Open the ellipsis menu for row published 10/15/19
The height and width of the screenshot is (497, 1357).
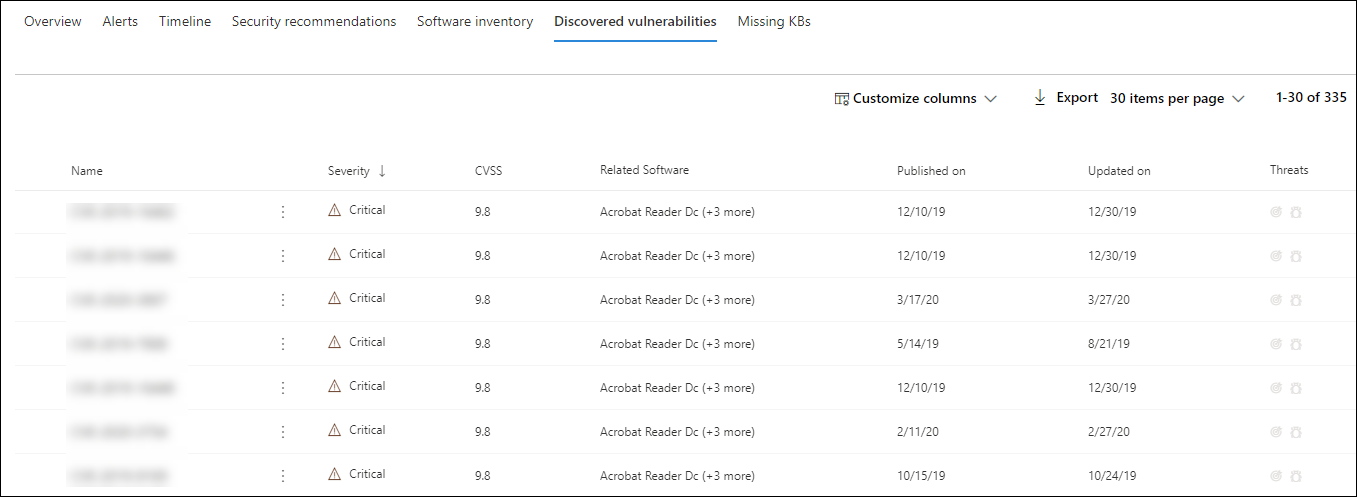pos(283,476)
